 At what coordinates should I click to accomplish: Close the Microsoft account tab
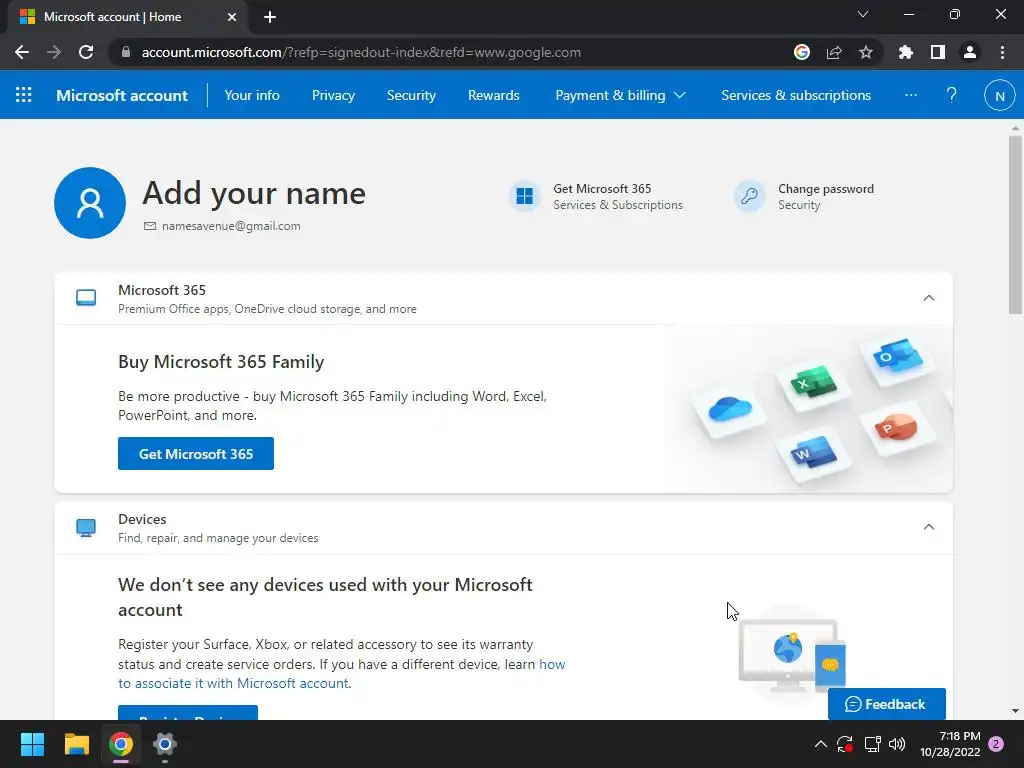[232, 17]
